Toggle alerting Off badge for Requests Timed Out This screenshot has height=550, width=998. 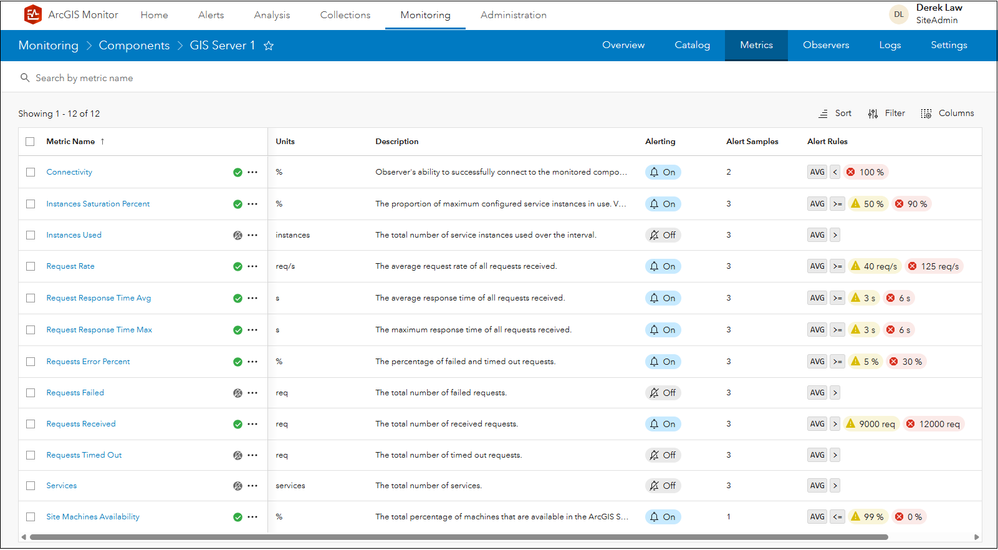(663, 456)
